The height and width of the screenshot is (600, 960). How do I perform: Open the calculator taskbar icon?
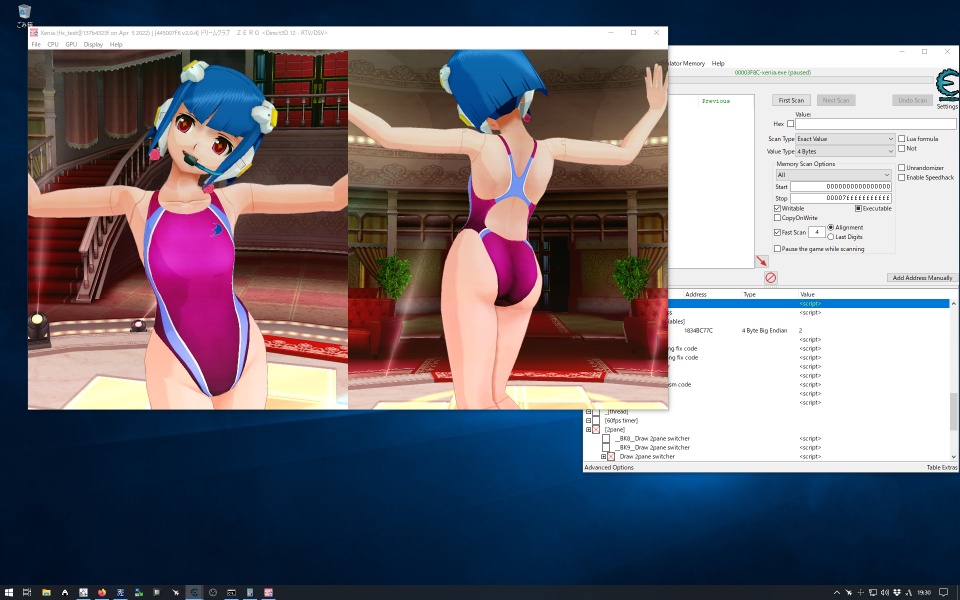250,592
